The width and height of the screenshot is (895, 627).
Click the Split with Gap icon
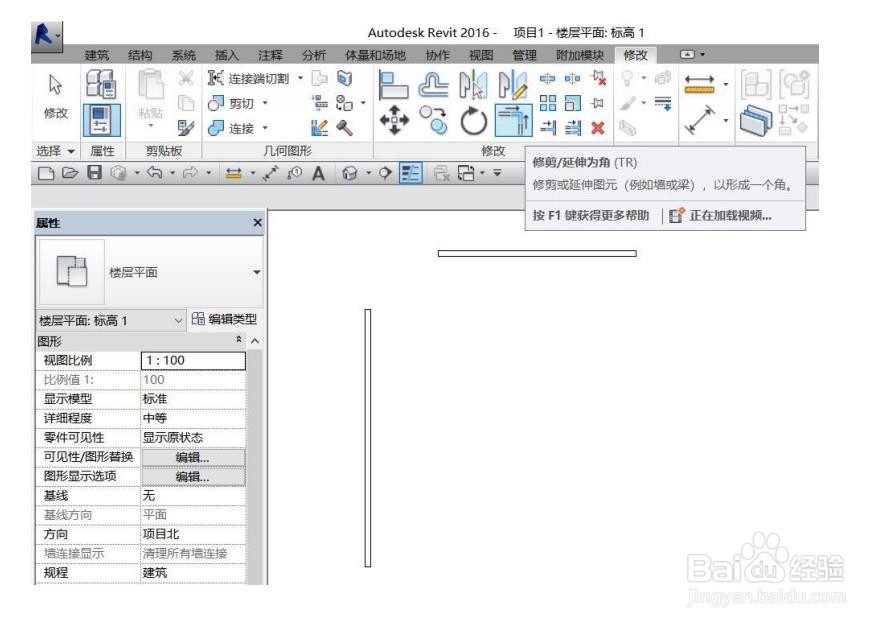tap(572, 78)
